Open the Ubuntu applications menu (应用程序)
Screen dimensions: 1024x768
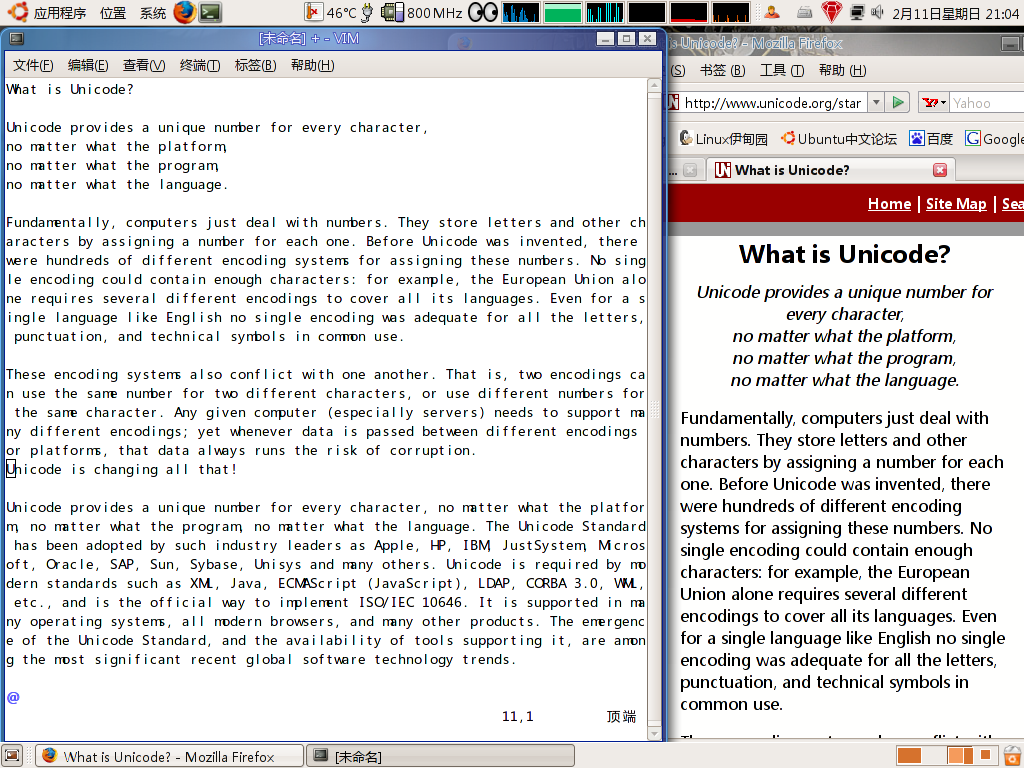(x=46, y=12)
